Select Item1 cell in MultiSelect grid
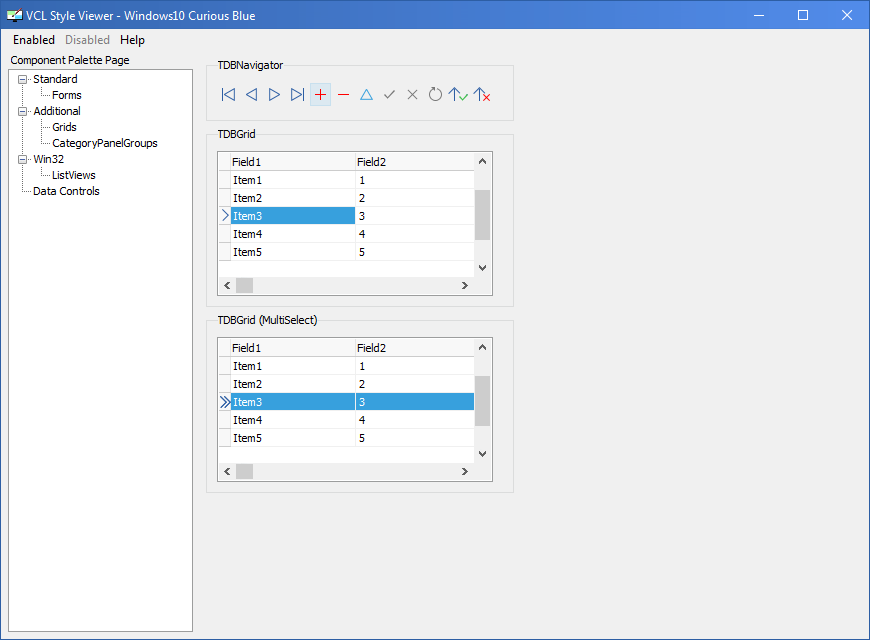This screenshot has height=640, width=870. pos(293,366)
